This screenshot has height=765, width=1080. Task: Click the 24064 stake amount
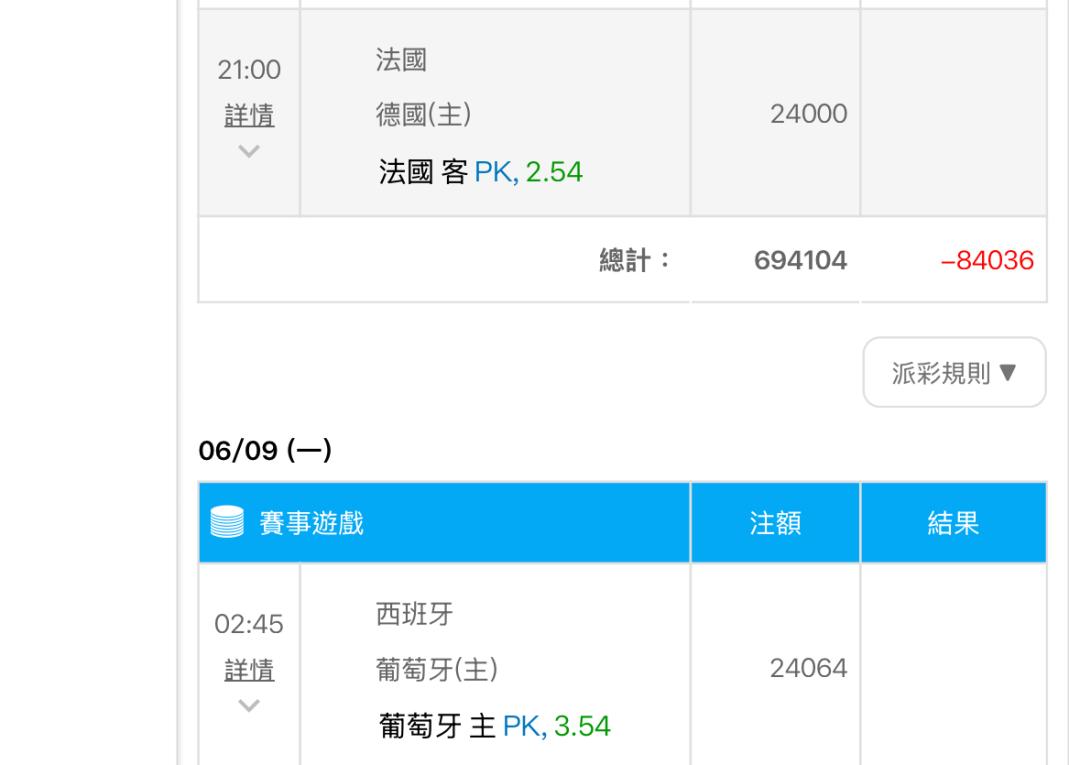(809, 669)
